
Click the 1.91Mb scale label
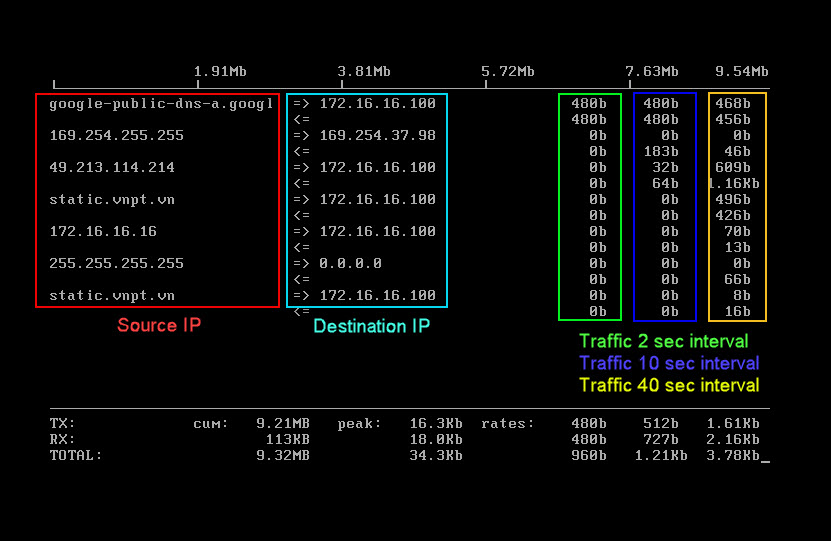[220, 72]
